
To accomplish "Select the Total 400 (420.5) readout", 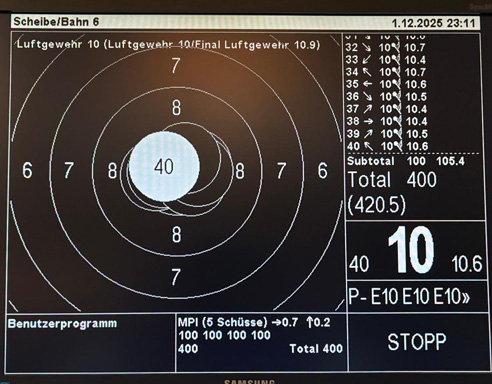I will tap(392, 192).
